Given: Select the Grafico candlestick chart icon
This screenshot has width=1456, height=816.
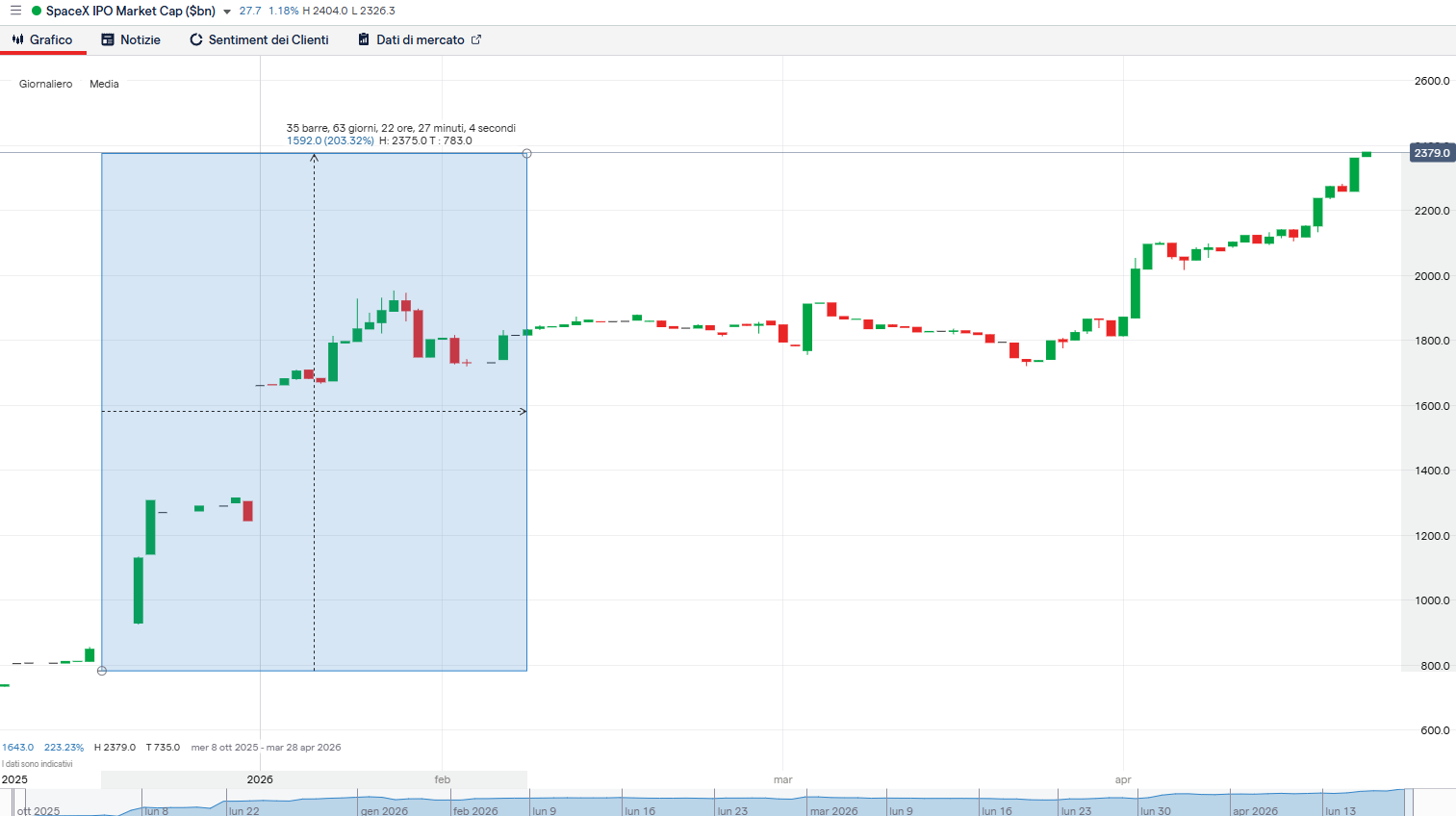Looking at the screenshot, I should coord(19,39).
